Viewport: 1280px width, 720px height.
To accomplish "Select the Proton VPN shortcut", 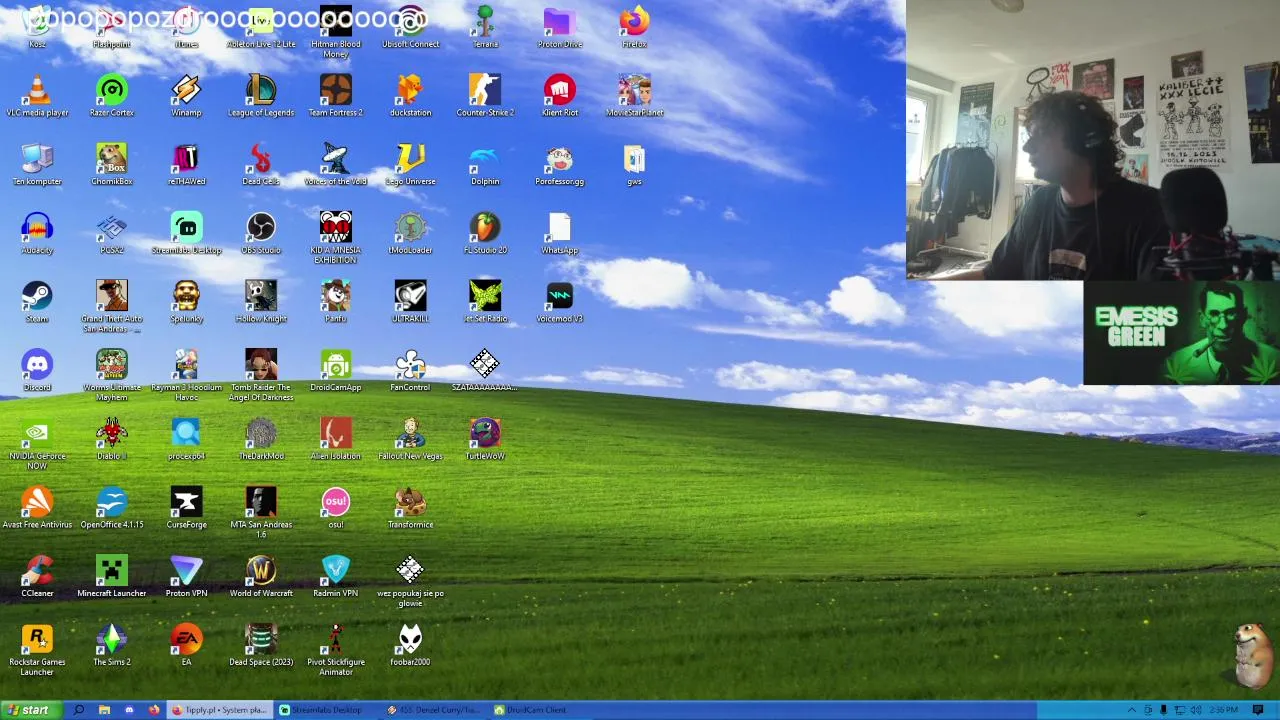I will coord(186,577).
